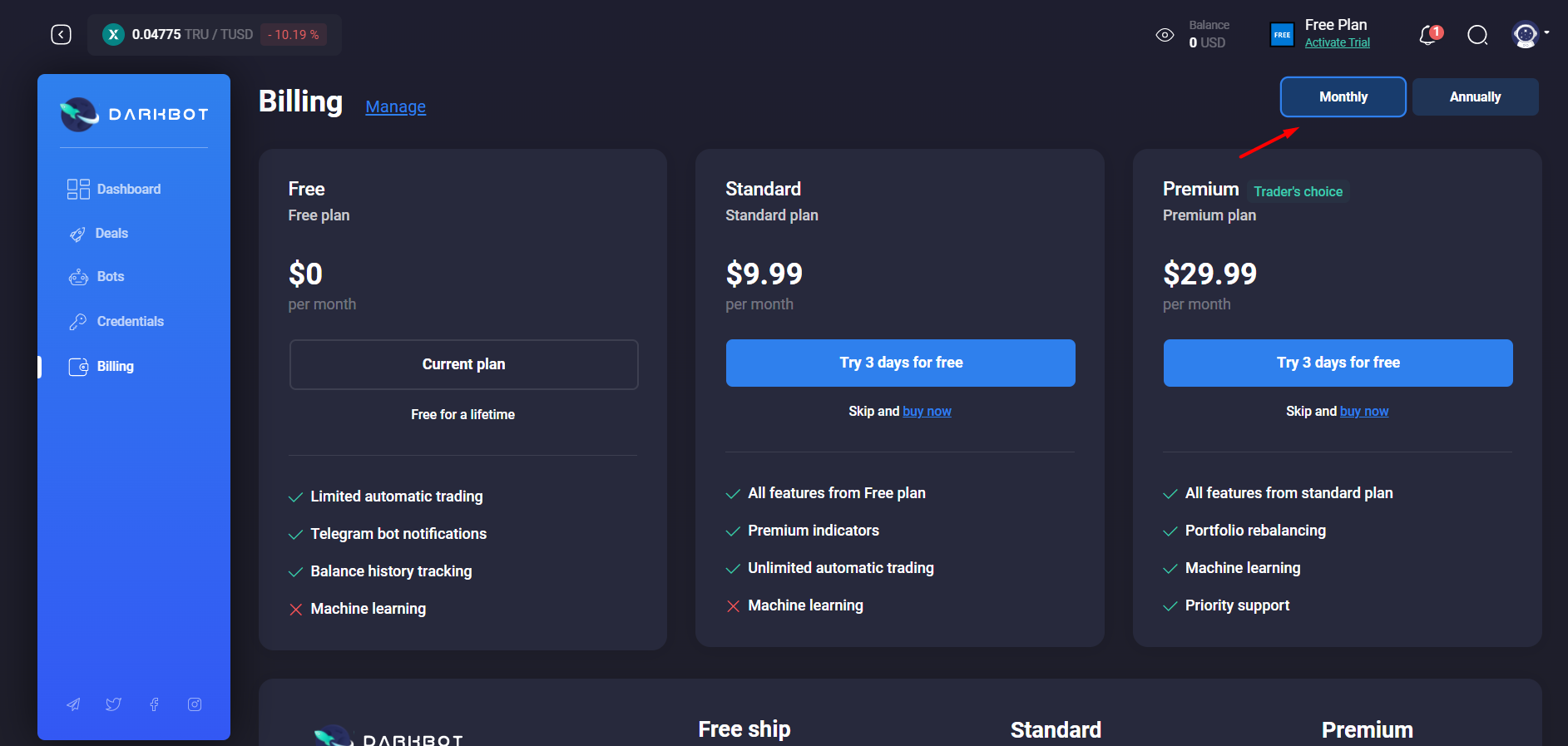Open Credentials in sidebar
1568x746 pixels.
pos(131,321)
